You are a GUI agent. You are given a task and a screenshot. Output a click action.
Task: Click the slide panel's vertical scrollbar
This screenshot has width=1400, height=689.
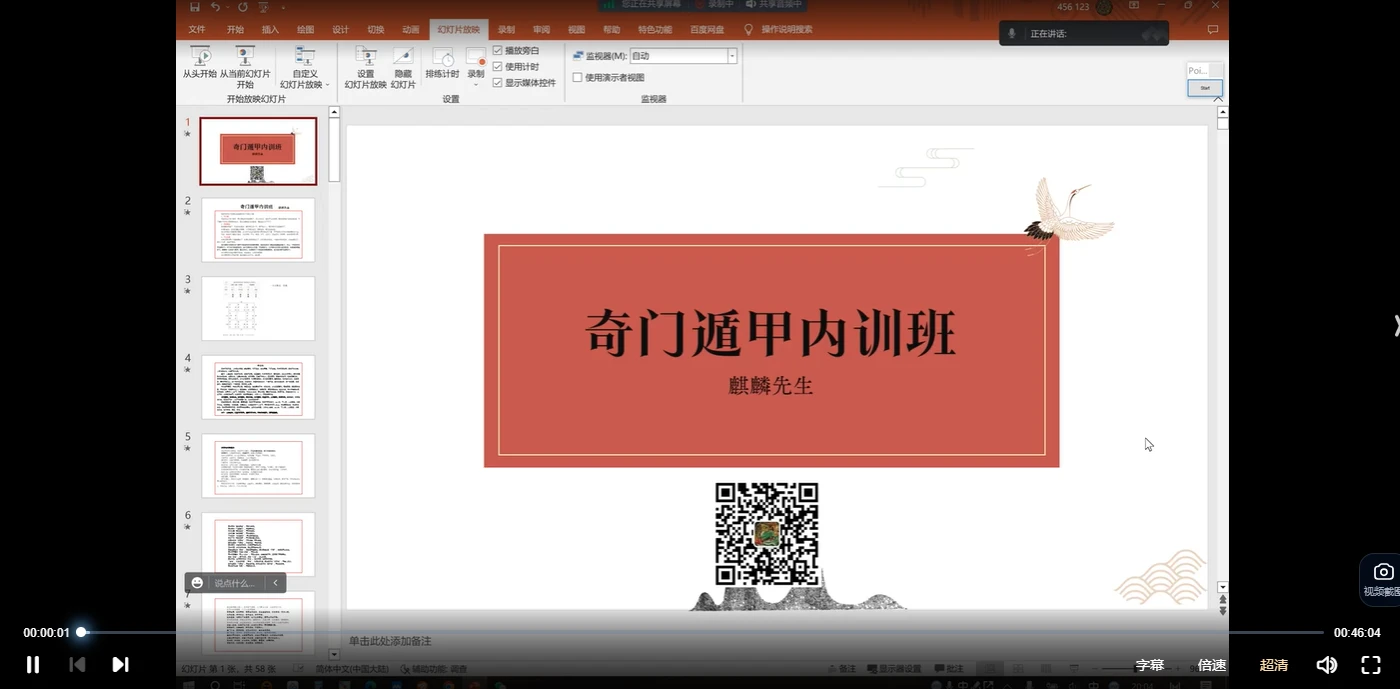(335, 149)
